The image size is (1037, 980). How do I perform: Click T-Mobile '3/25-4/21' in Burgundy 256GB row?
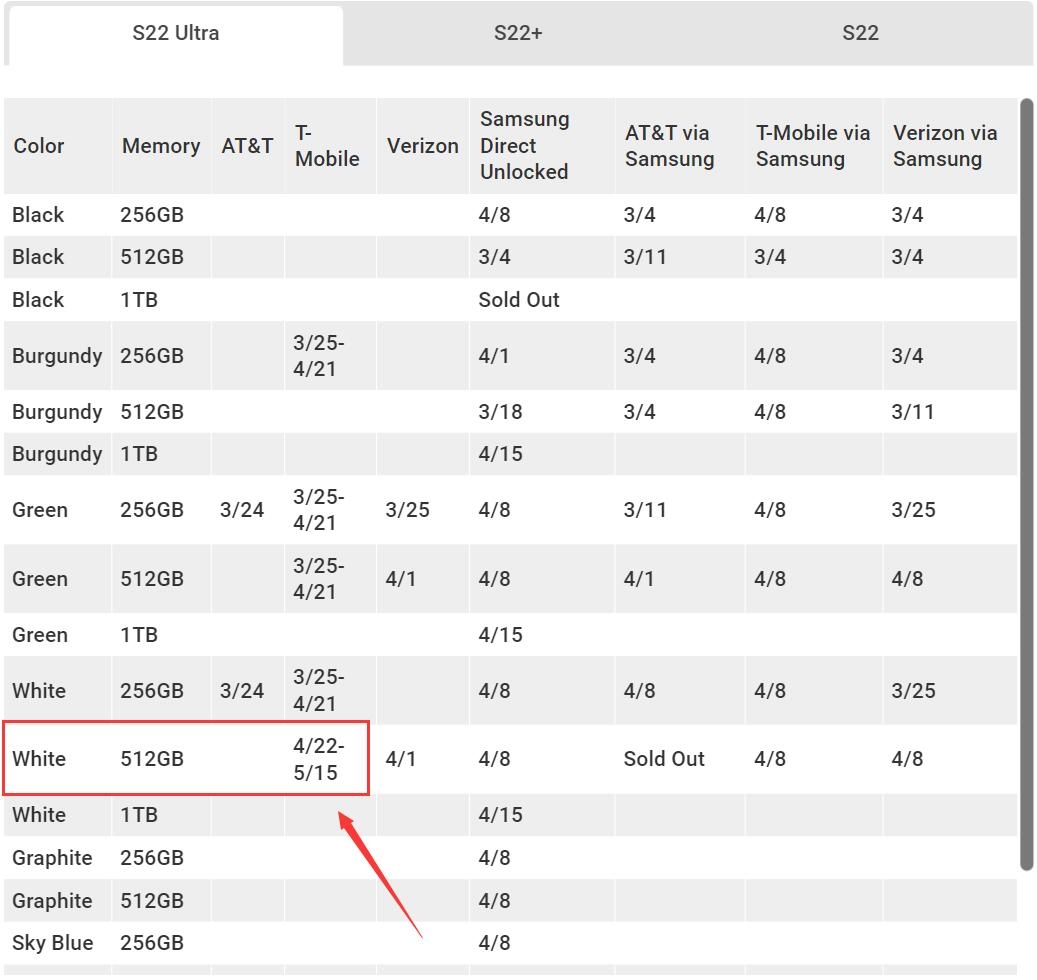coord(319,356)
